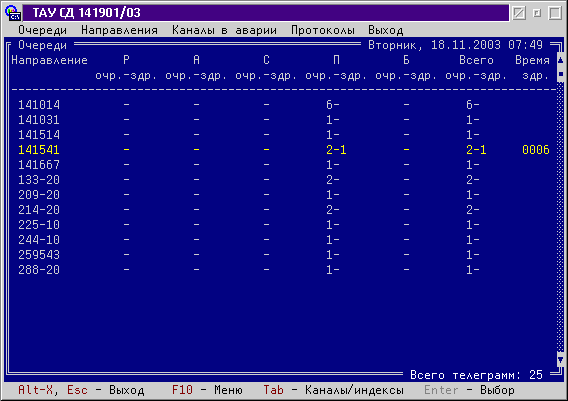Click the Б column header
Screen dimensions: 568x401
click(x=406, y=60)
